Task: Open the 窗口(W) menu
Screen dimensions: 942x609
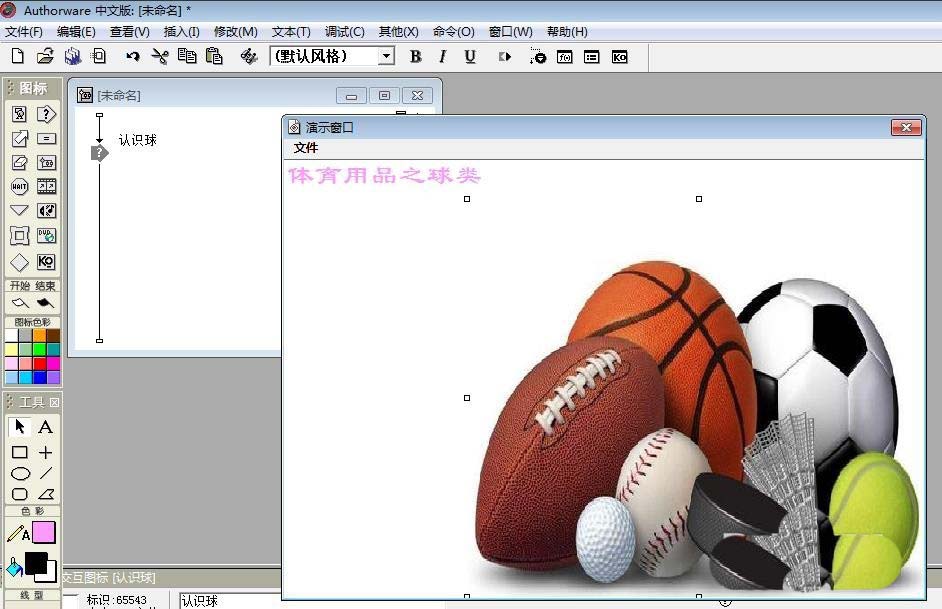Action: click(511, 32)
